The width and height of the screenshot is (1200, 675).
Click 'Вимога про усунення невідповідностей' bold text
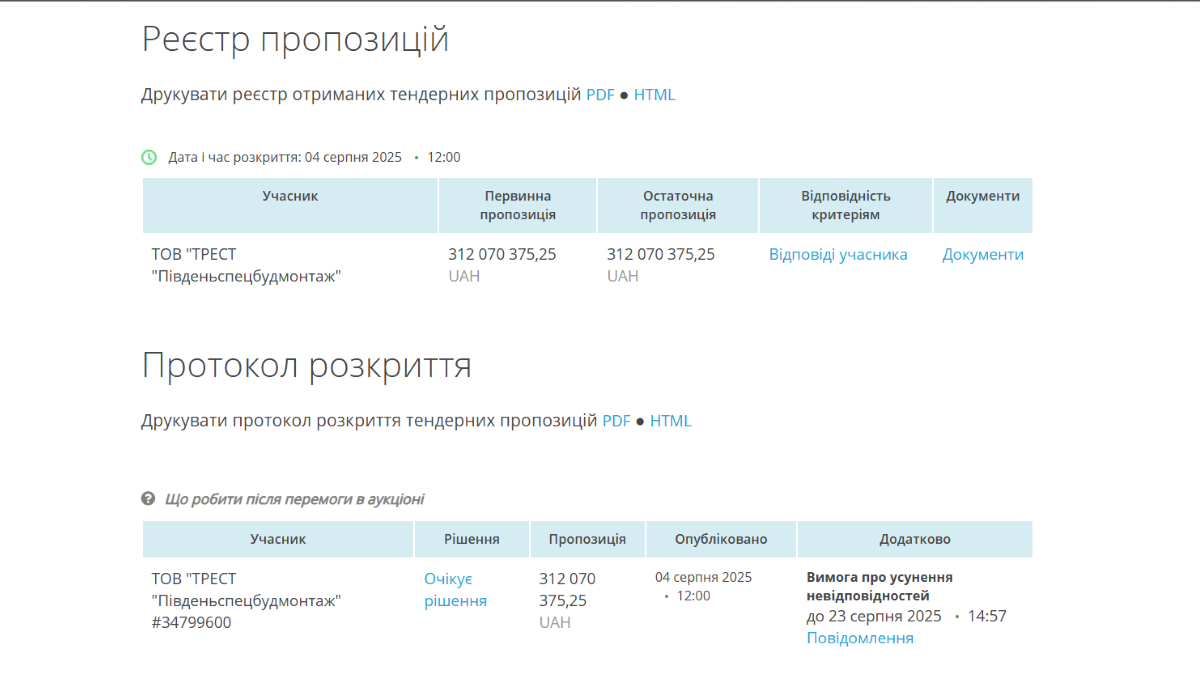(x=878, y=586)
